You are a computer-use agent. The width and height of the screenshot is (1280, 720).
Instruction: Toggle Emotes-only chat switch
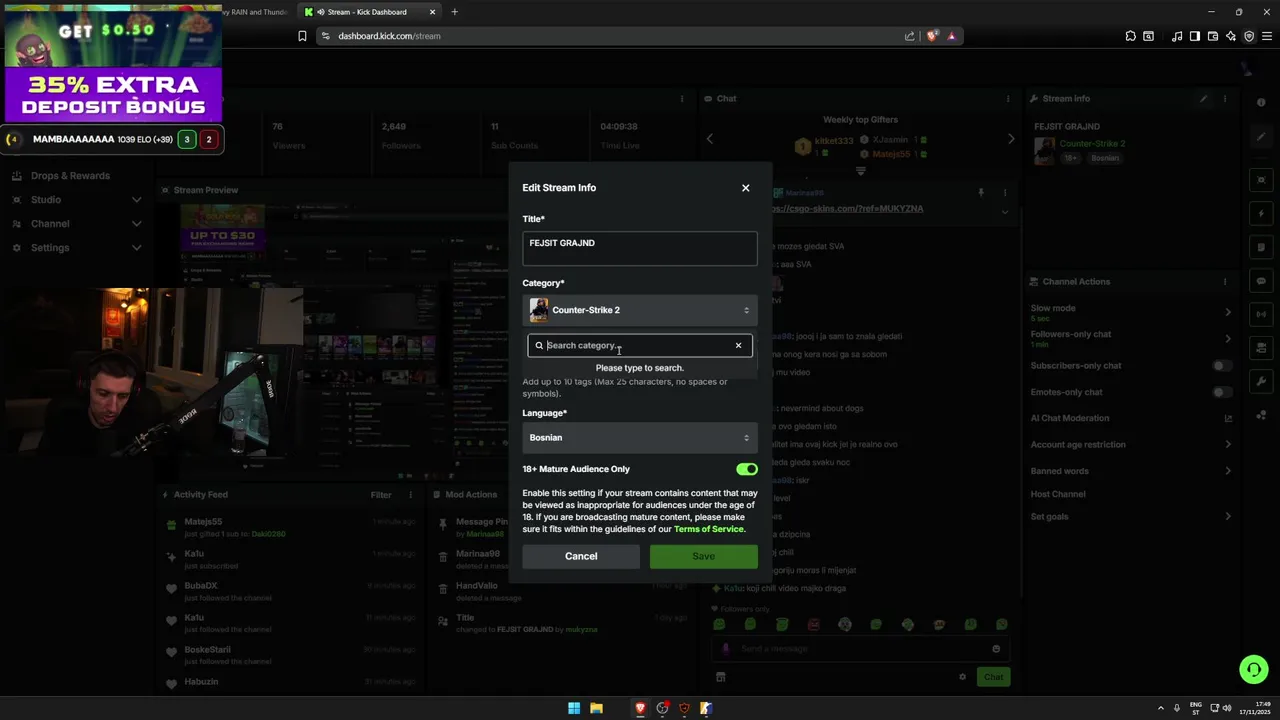[1222, 392]
